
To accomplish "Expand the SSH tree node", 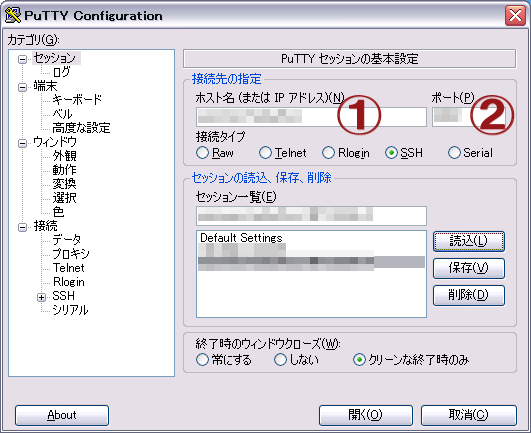I will tap(41, 297).
